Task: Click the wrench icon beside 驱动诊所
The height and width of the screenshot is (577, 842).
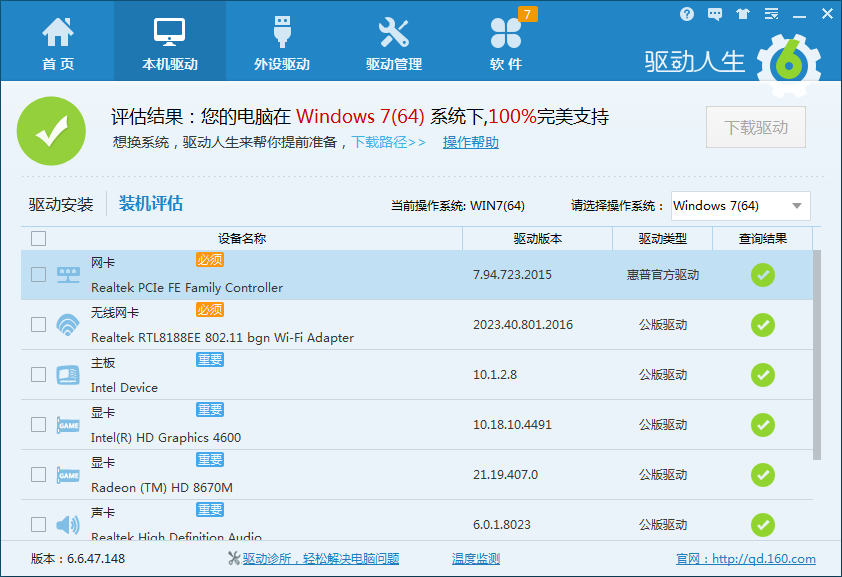Action: pyautogui.click(x=234, y=559)
